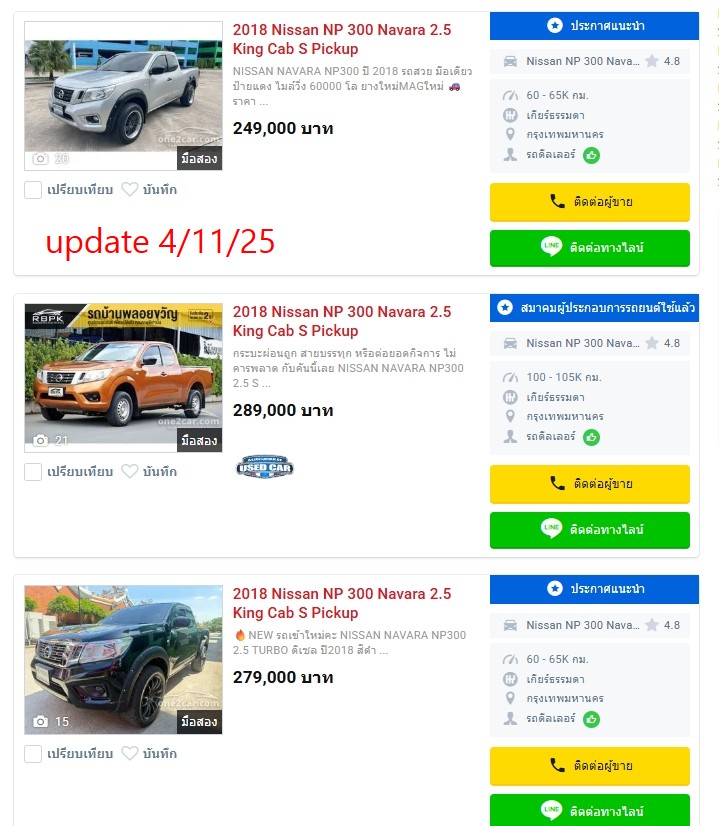Click green thumbs-up dealer badge in third listing
This screenshot has height=826, width=719.
click(592, 719)
